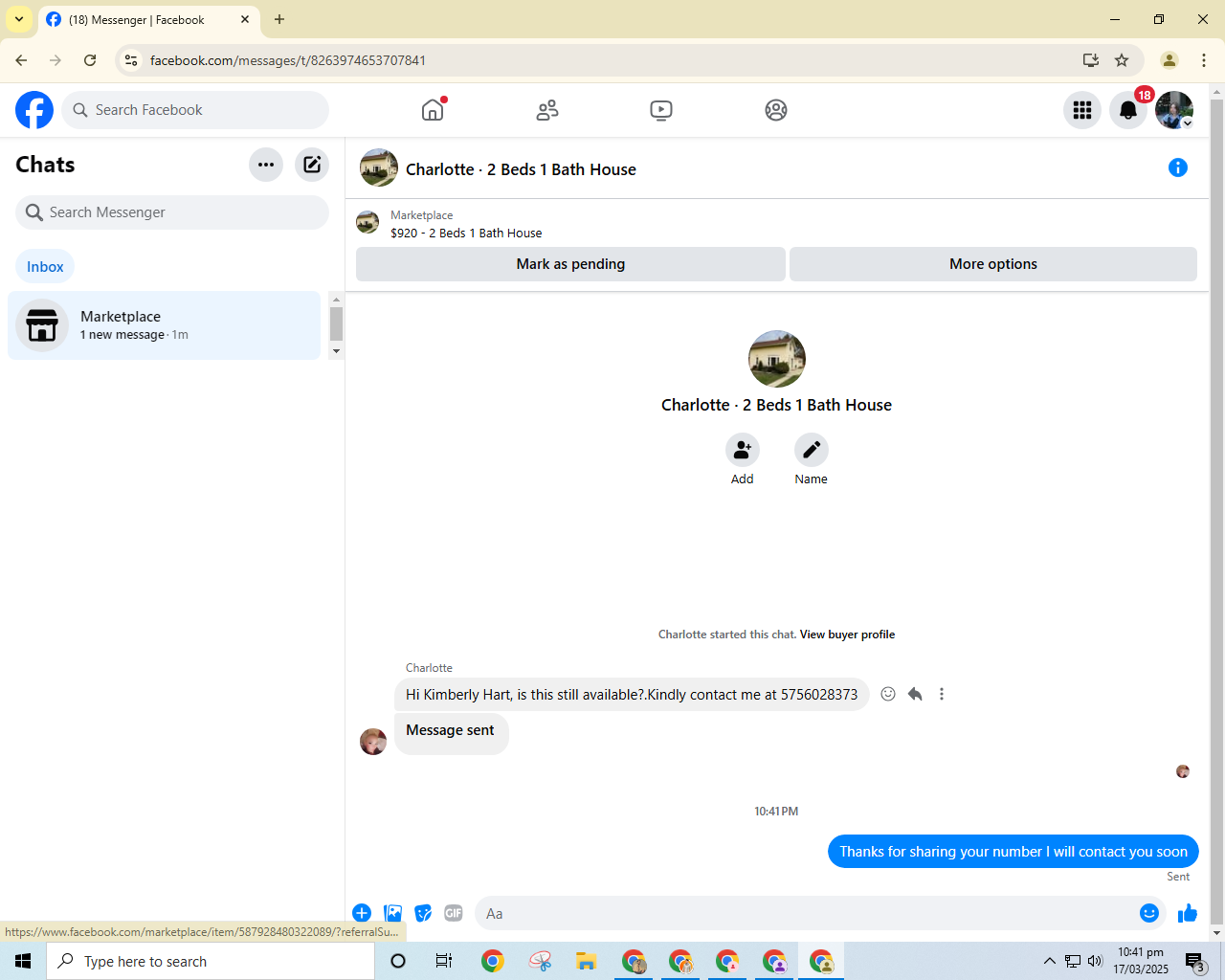Open File Explorer from the taskbar
Image resolution: width=1225 pixels, height=980 pixels.
click(586, 961)
